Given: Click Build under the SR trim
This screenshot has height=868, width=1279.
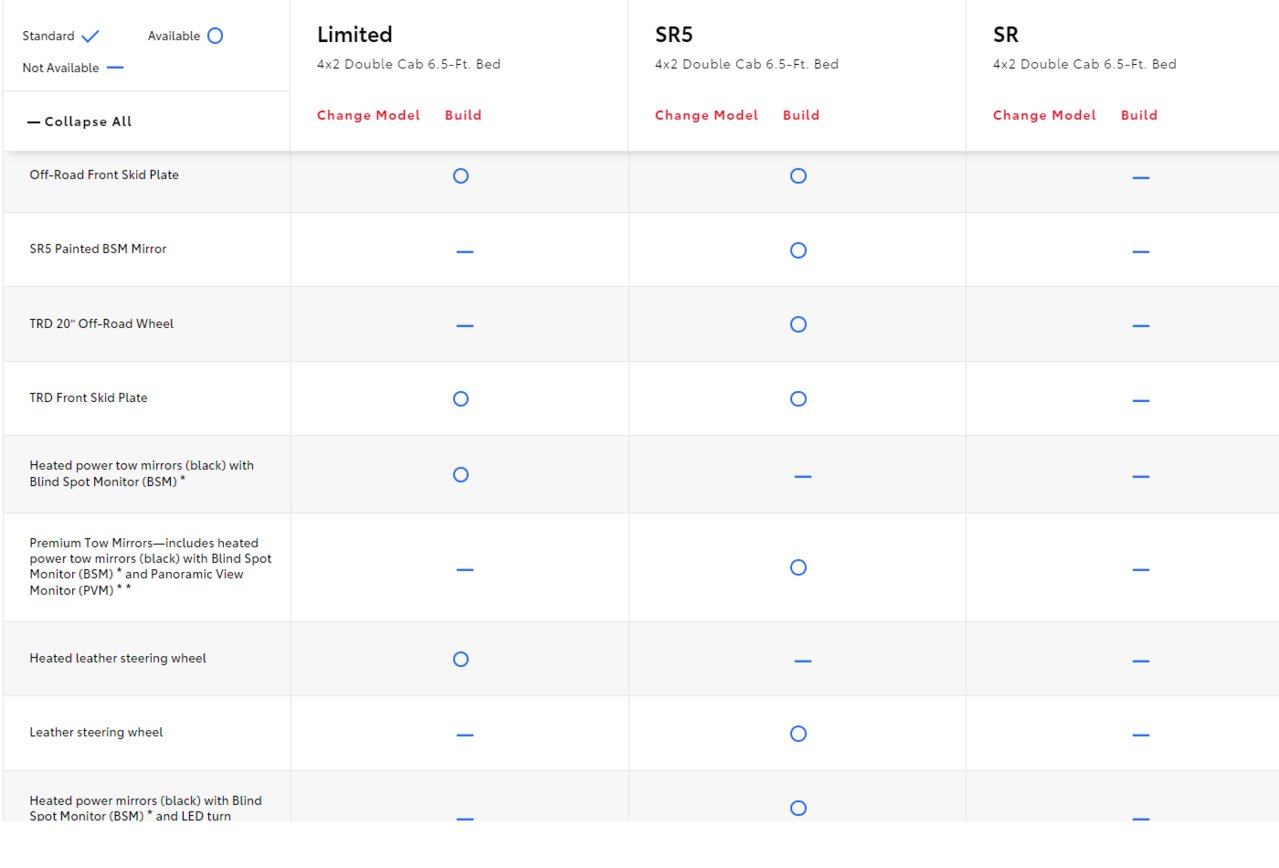Looking at the screenshot, I should point(1139,115).
